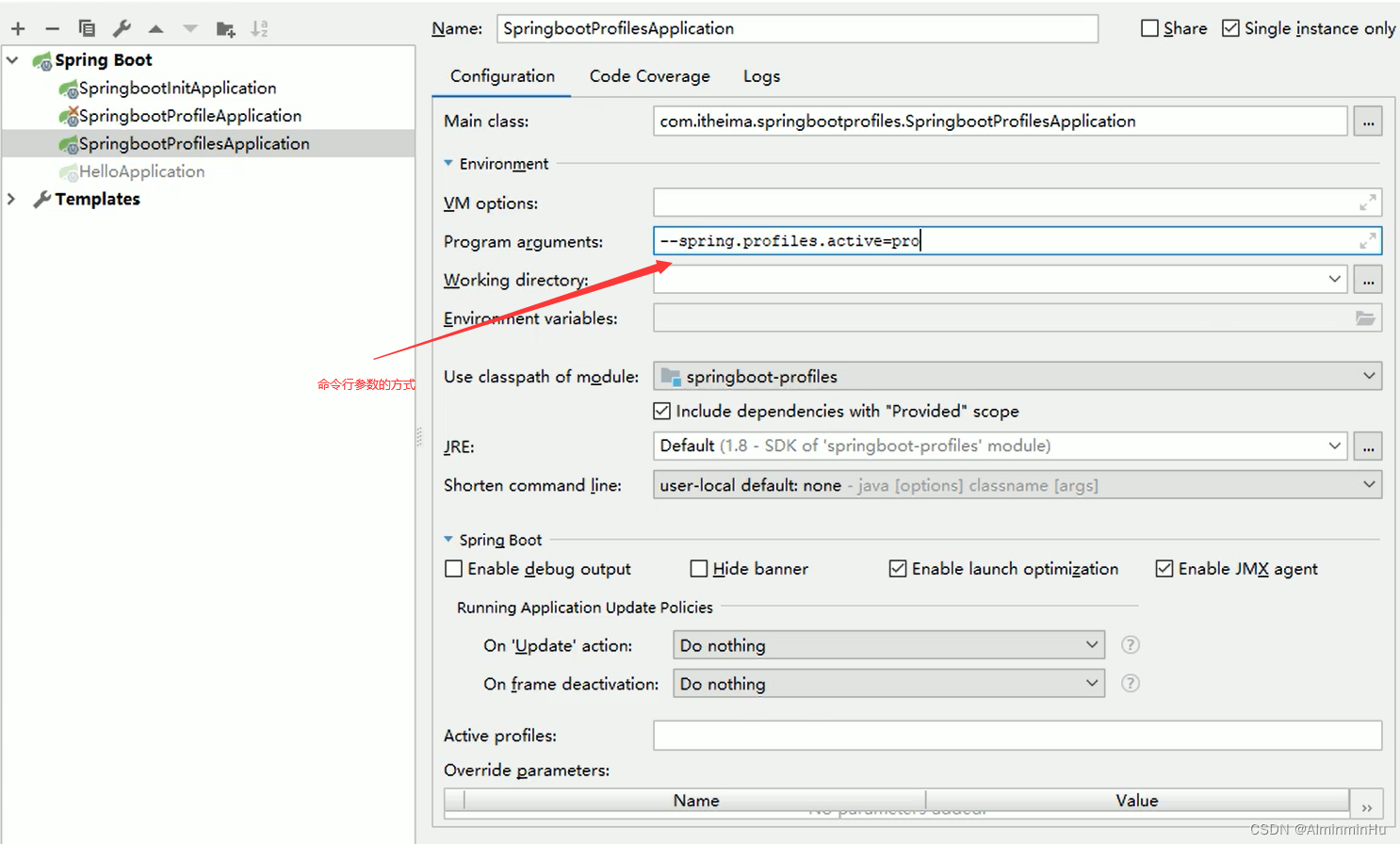Create new folder with the folder icon

(225, 29)
